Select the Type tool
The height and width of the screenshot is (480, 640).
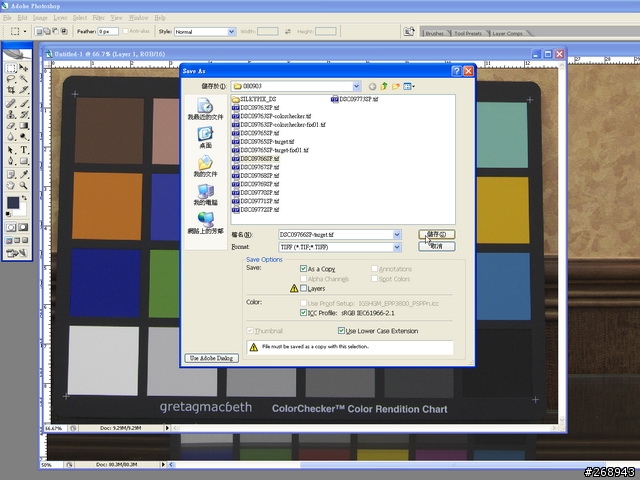[x=23, y=150]
